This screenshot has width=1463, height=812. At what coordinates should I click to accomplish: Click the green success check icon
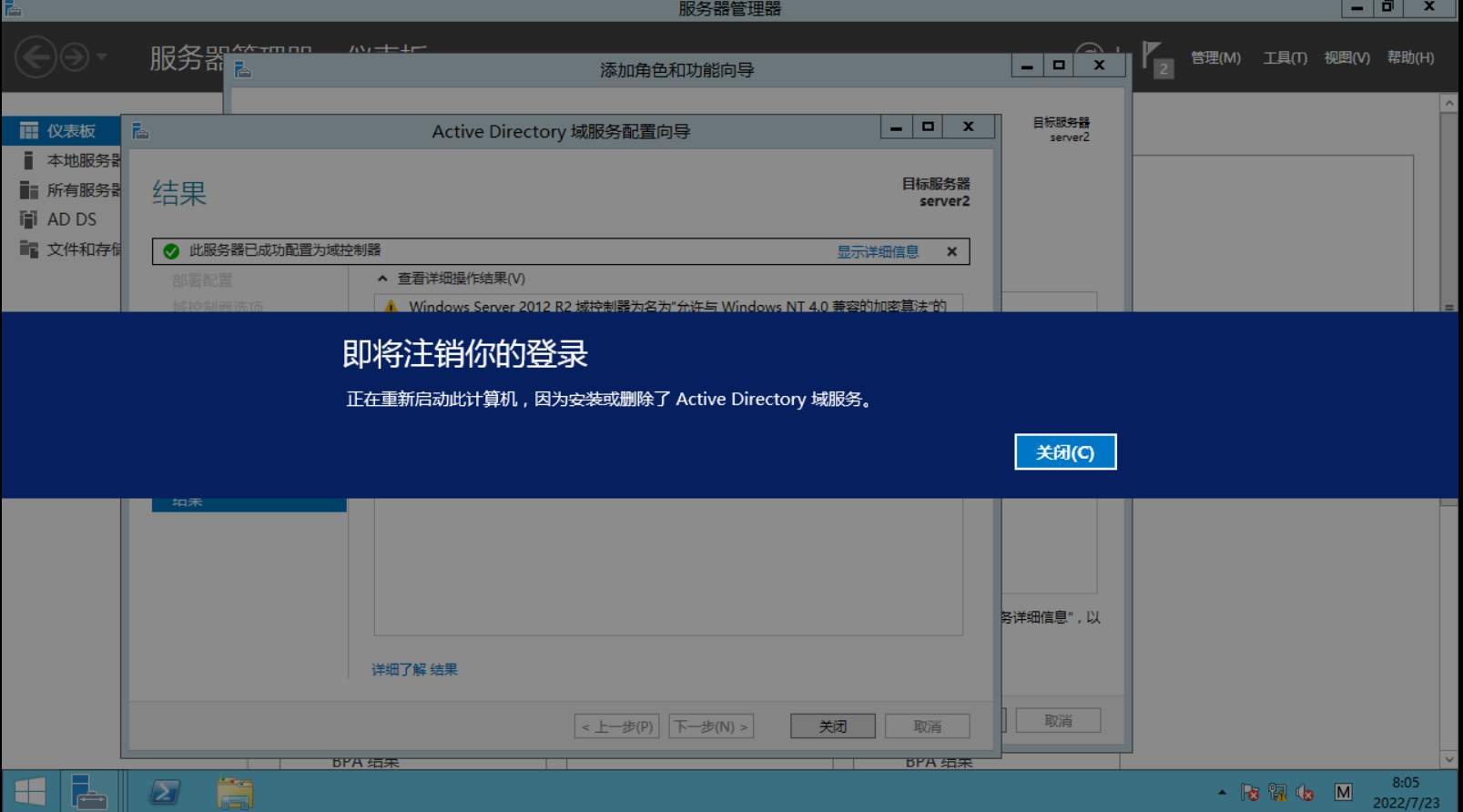pos(171,251)
